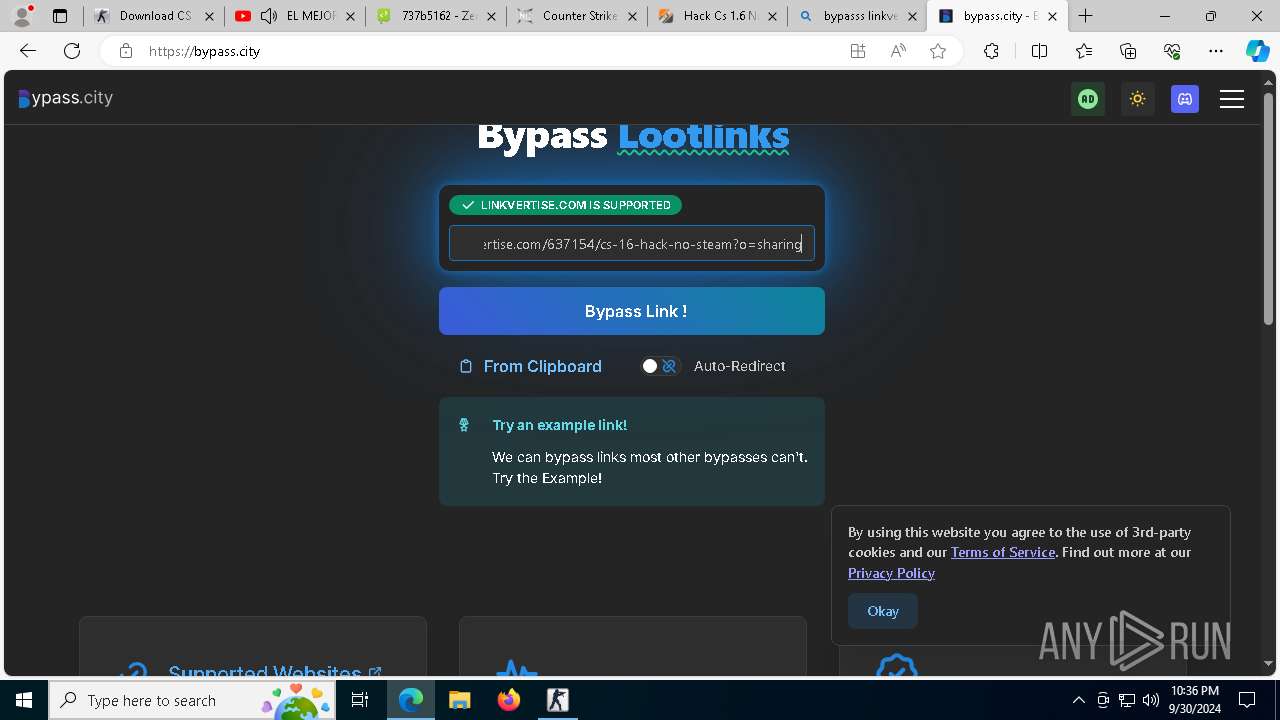View site information lock icon

pos(125,51)
